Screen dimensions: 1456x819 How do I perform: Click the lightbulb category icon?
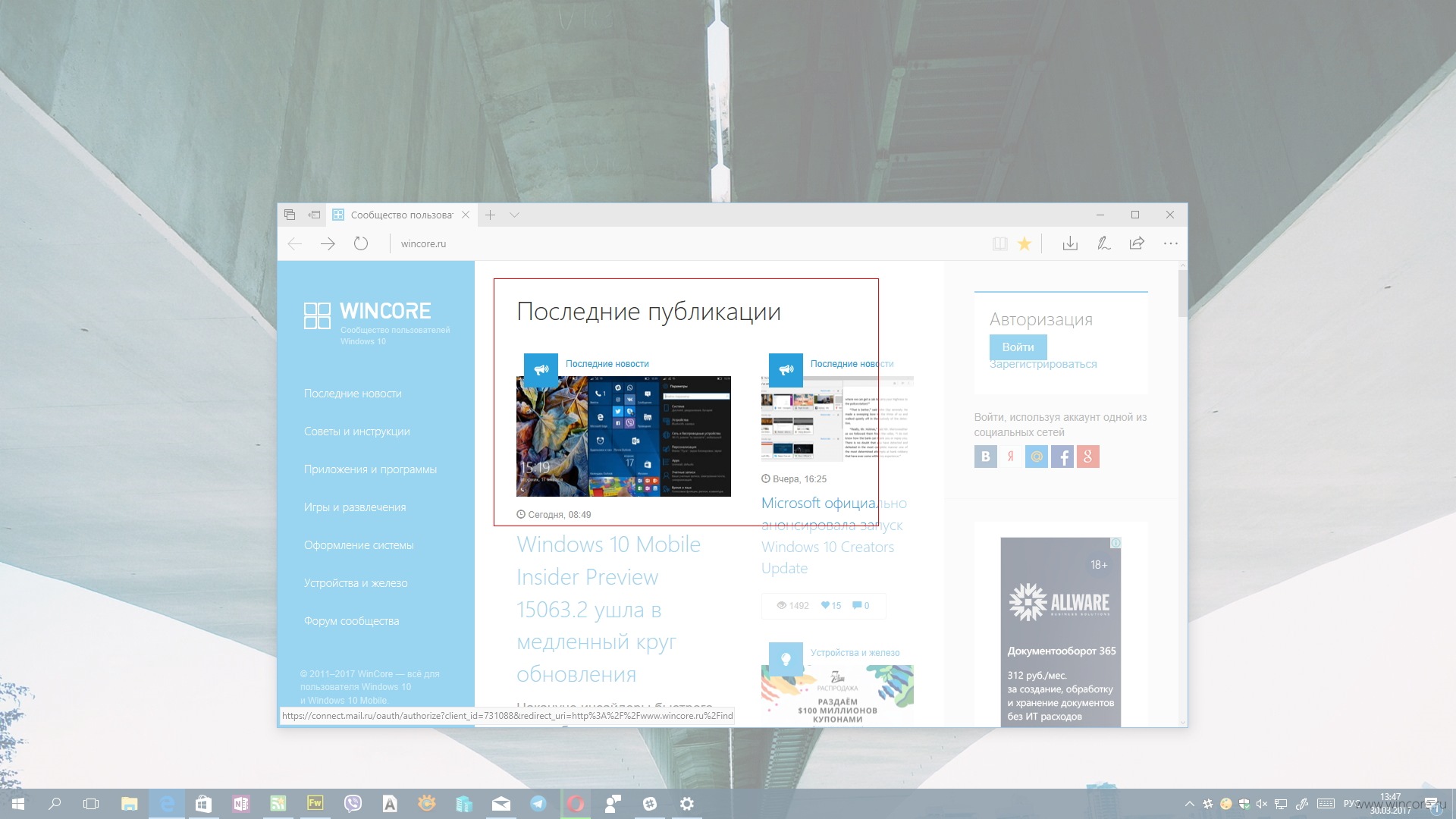tap(786, 659)
